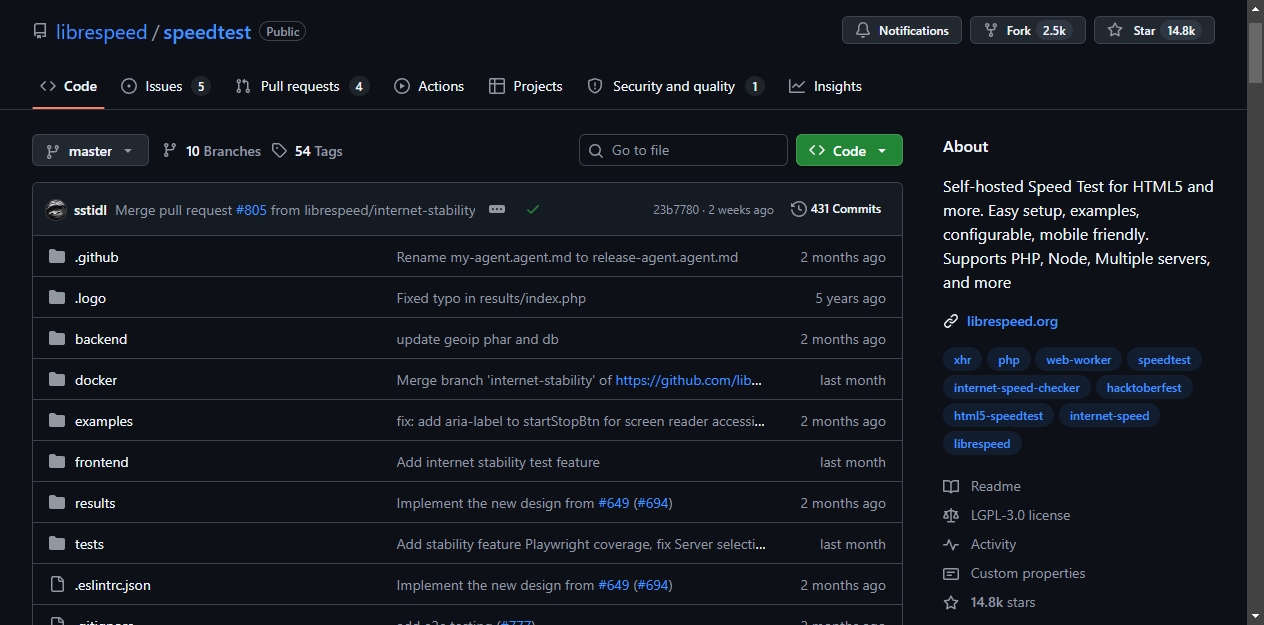Open the .github folder
The width and height of the screenshot is (1264, 625).
coord(96,257)
